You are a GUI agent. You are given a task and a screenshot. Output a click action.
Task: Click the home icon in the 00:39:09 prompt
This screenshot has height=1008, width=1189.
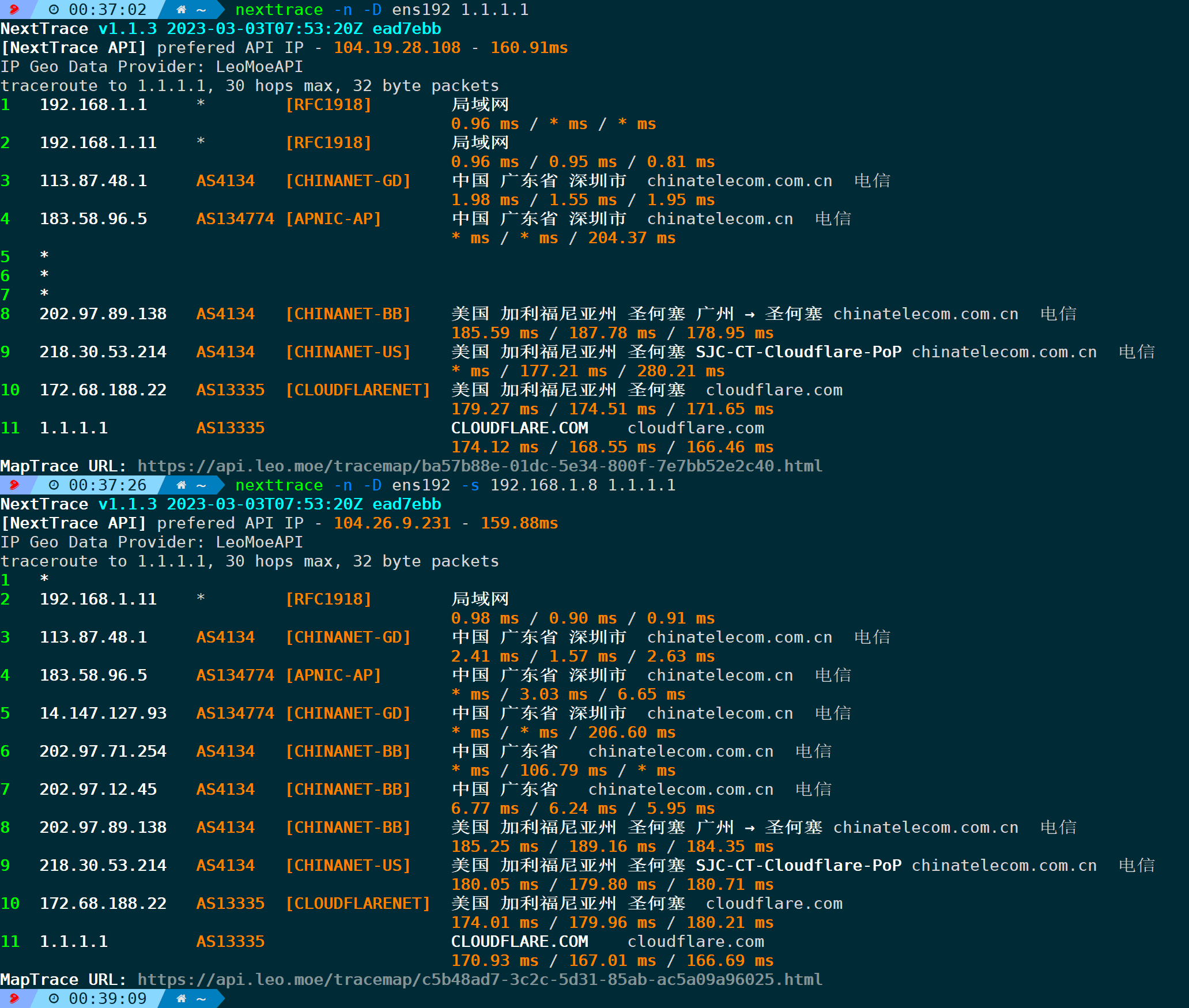[181, 998]
